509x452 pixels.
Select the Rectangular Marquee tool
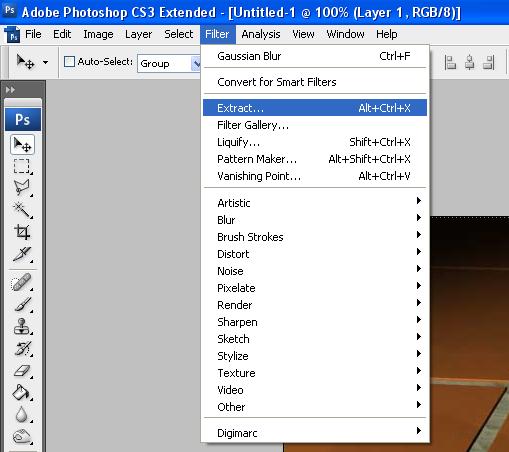[22, 166]
